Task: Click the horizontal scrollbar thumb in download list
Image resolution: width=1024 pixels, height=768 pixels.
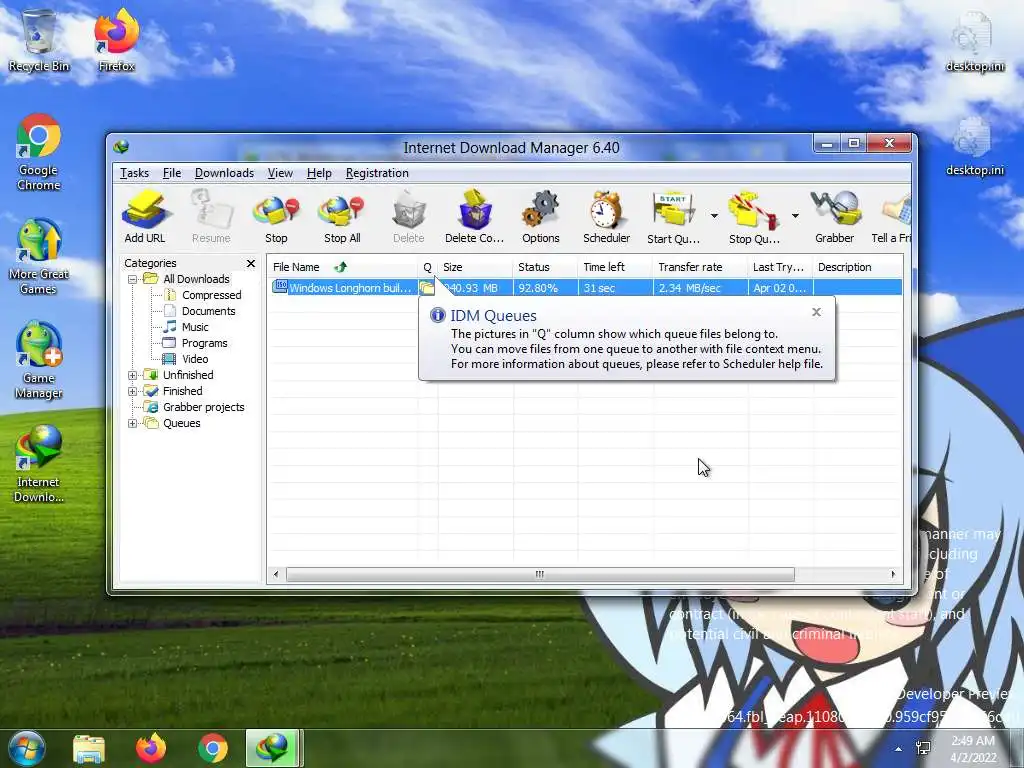Action: tap(540, 575)
